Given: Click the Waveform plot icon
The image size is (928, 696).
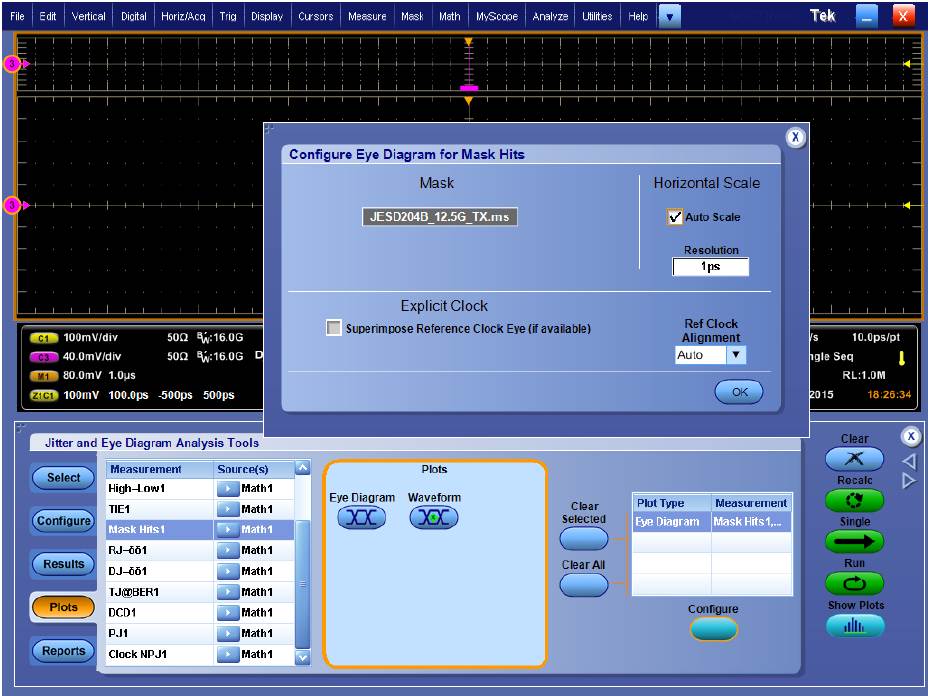Looking at the screenshot, I should click(x=434, y=517).
